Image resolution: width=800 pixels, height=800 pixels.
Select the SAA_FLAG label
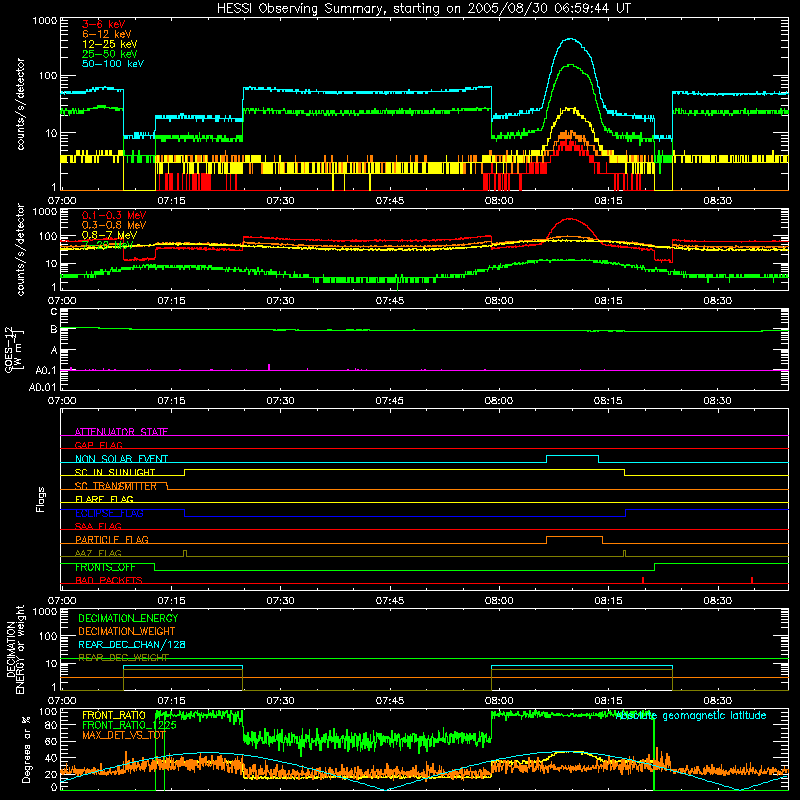pos(98,526)
